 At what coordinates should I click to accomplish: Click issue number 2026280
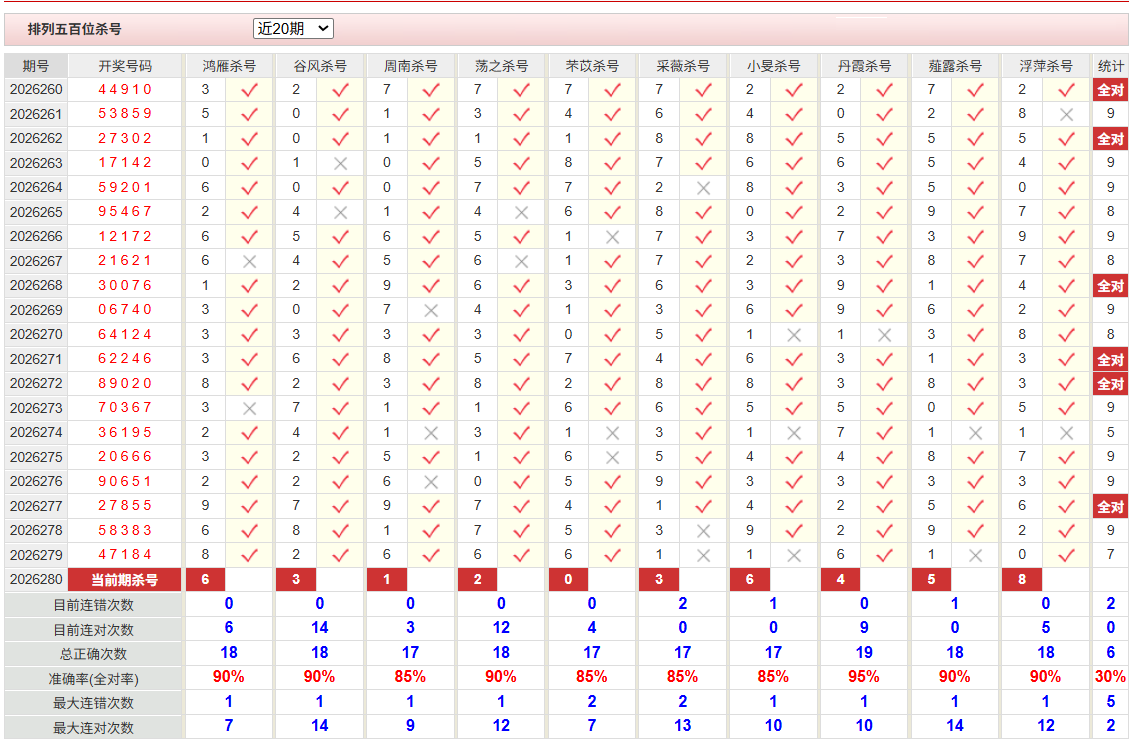[x=36, y=579]
